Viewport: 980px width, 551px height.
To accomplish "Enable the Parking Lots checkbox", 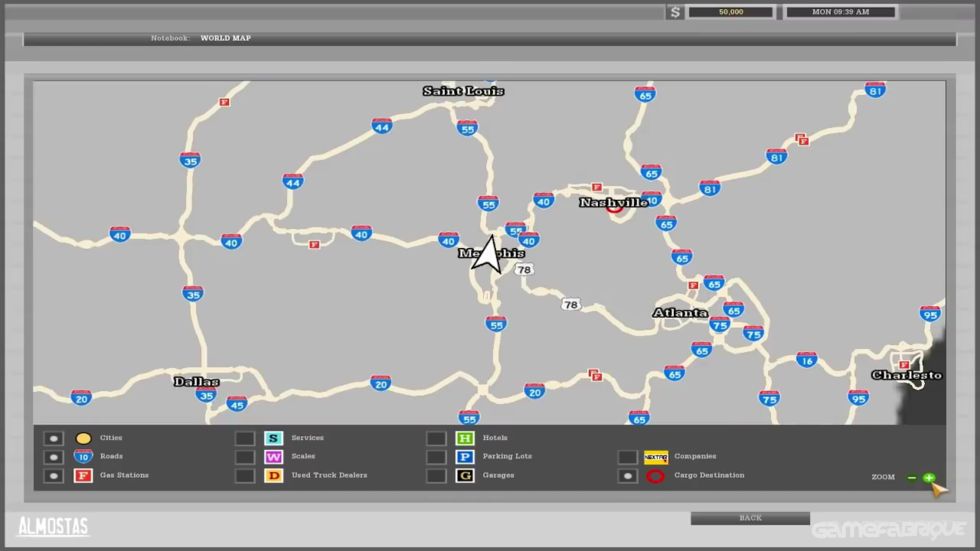I will pos(436,457).
